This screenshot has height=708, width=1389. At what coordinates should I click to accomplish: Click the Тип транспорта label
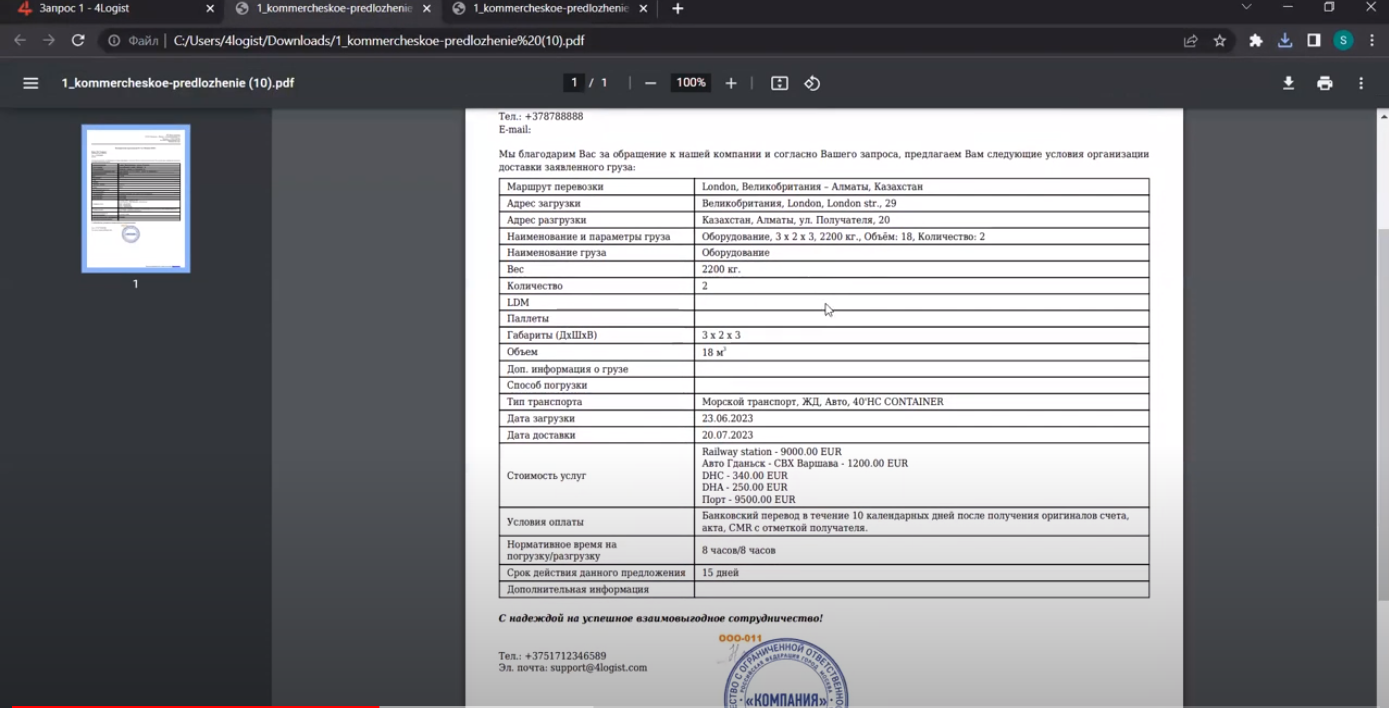[545, 402]
